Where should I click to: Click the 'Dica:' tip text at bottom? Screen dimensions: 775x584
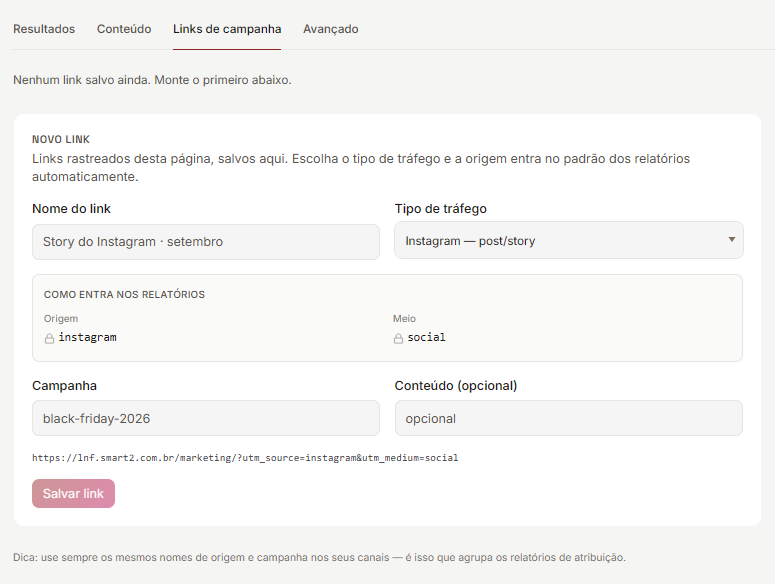click(x=319, y=557)
